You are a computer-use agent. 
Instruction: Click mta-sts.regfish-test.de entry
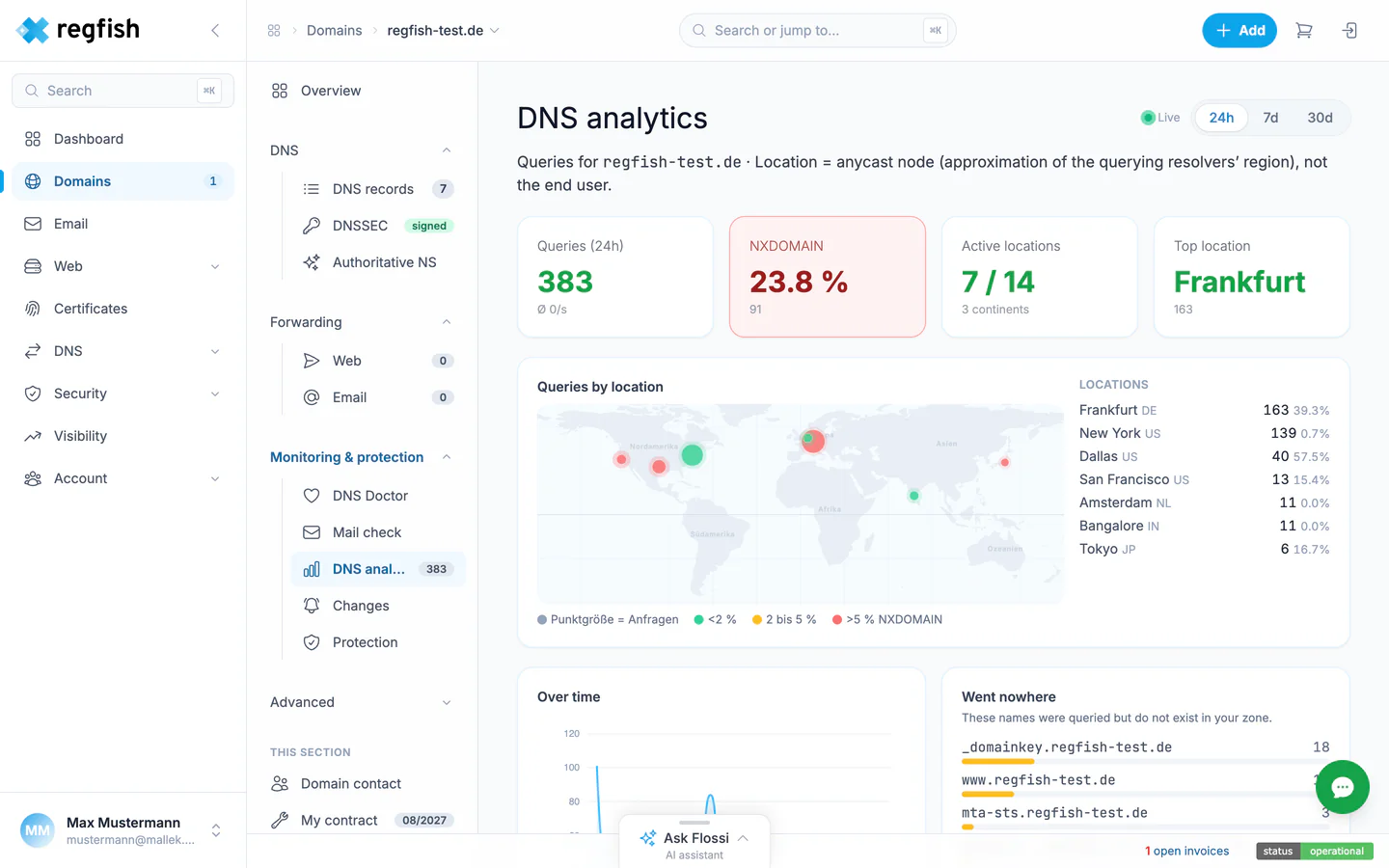(x=1054, y=813)
